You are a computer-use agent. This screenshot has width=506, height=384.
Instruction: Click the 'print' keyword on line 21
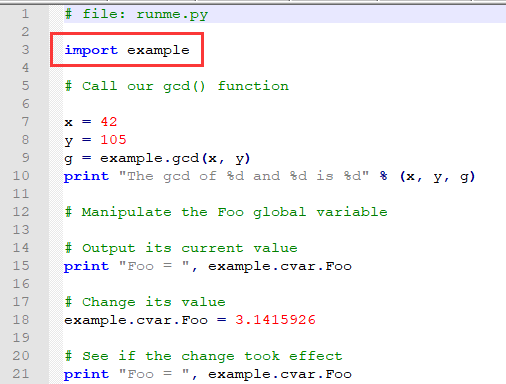coord(86,374)
